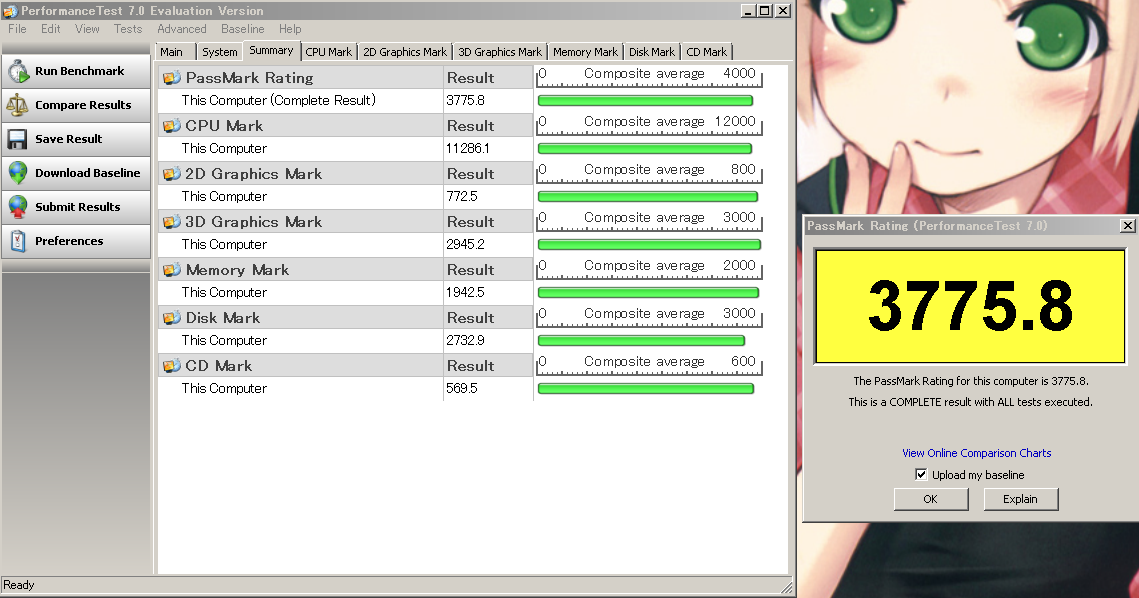Click the COMPLETE result message in the dialog
Viewport: 1139px width, 598px height.
point(970,402)
